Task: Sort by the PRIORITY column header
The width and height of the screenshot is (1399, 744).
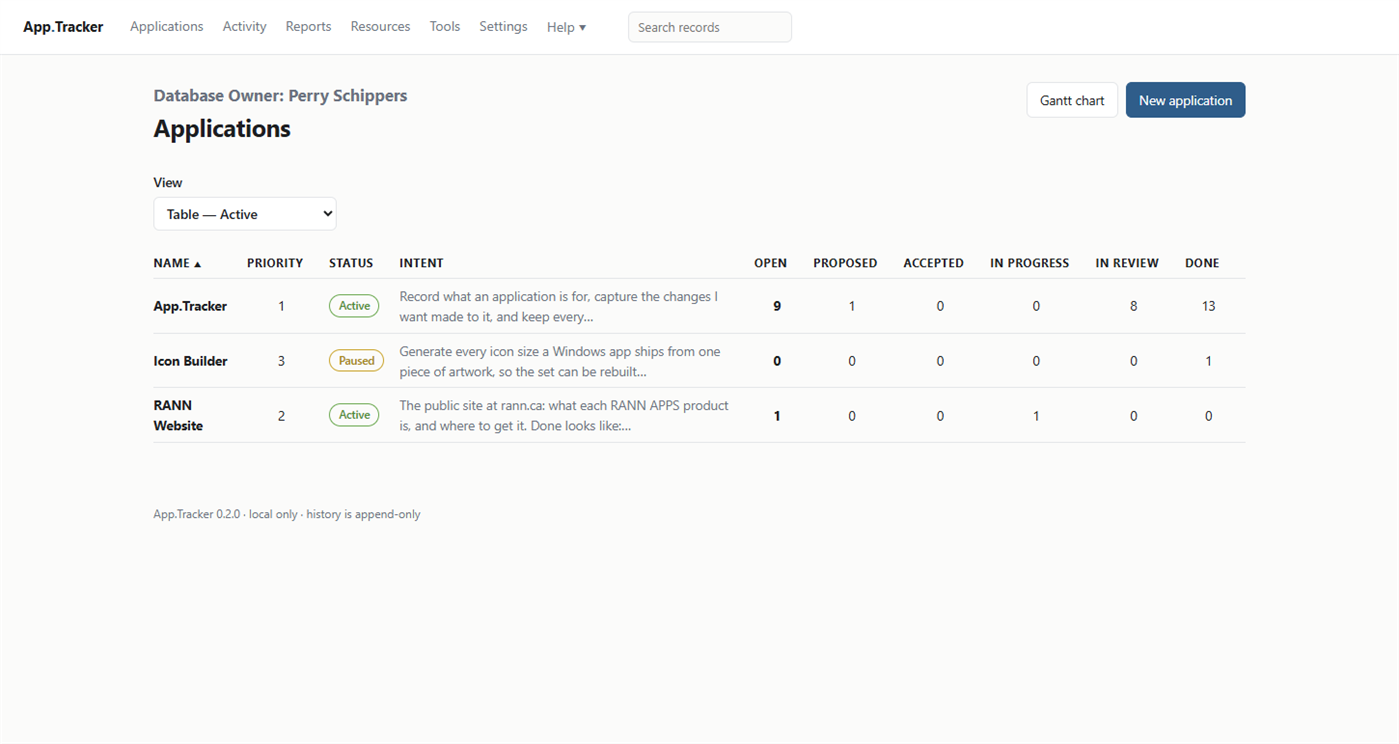Action: pos(275,263)
